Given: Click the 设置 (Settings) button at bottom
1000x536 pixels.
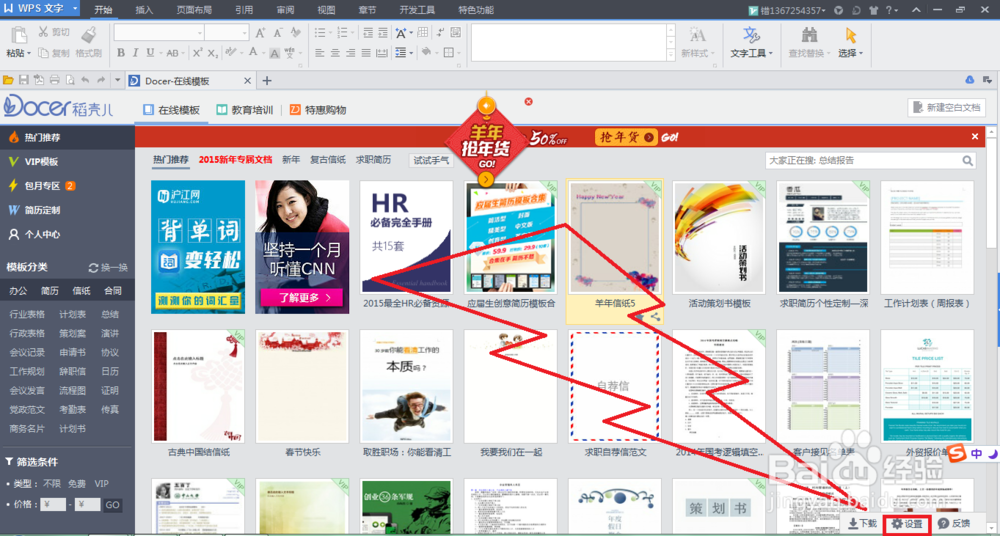Looking at the screenshot, I should point(907,523).
